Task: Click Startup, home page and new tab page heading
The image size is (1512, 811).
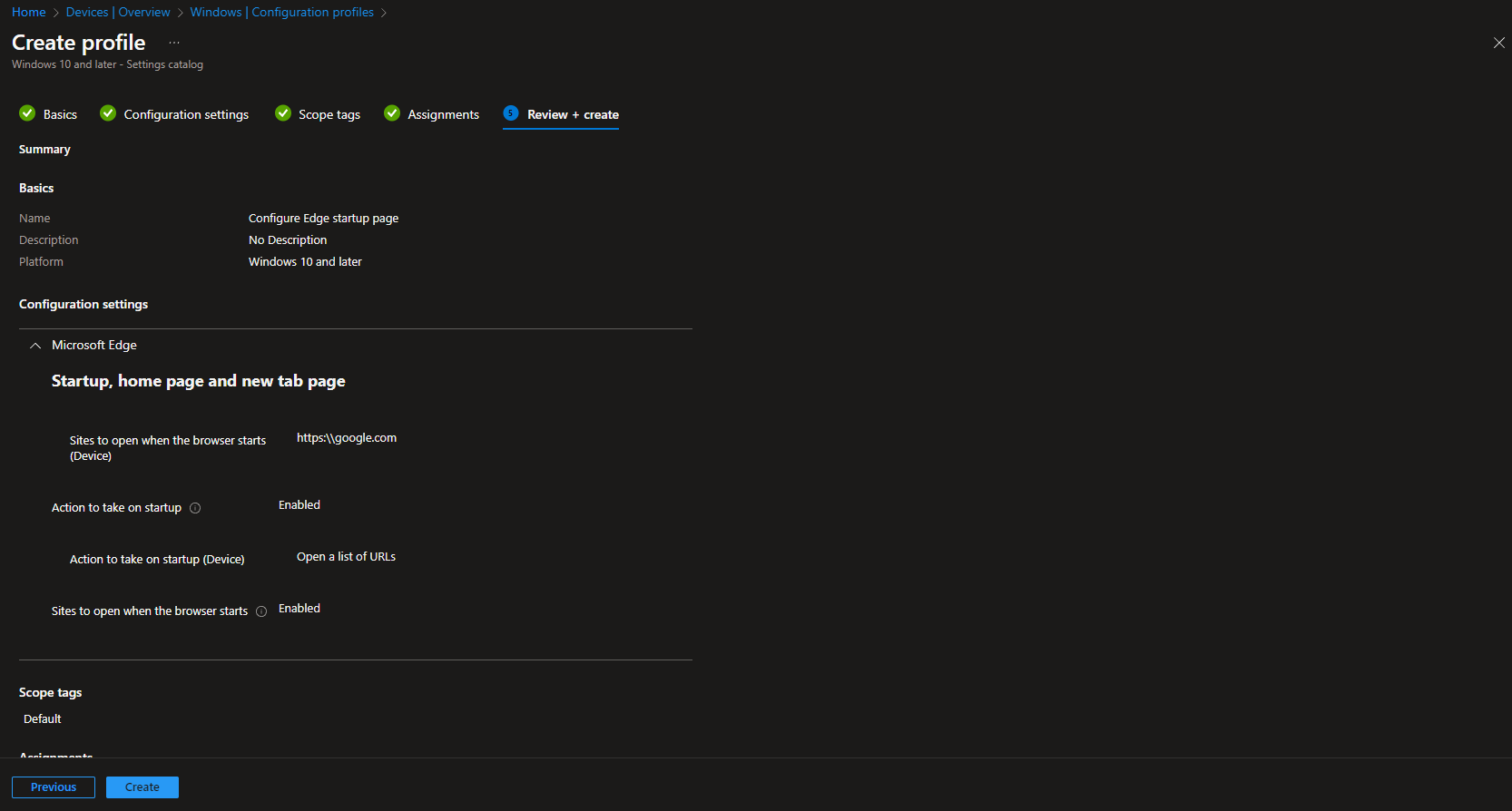Action: tap(198, 381)
